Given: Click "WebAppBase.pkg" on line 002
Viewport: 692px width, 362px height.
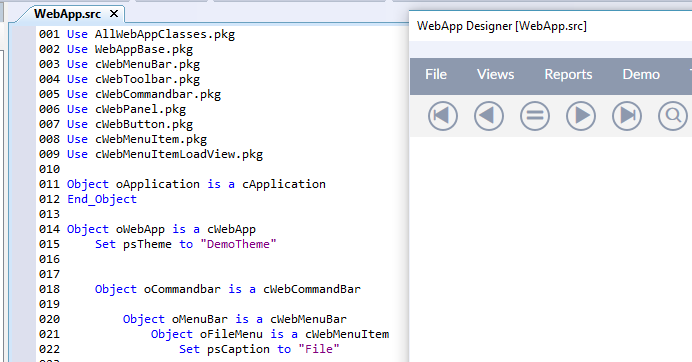Looking at the screenshot, I should tap(143, 49).
